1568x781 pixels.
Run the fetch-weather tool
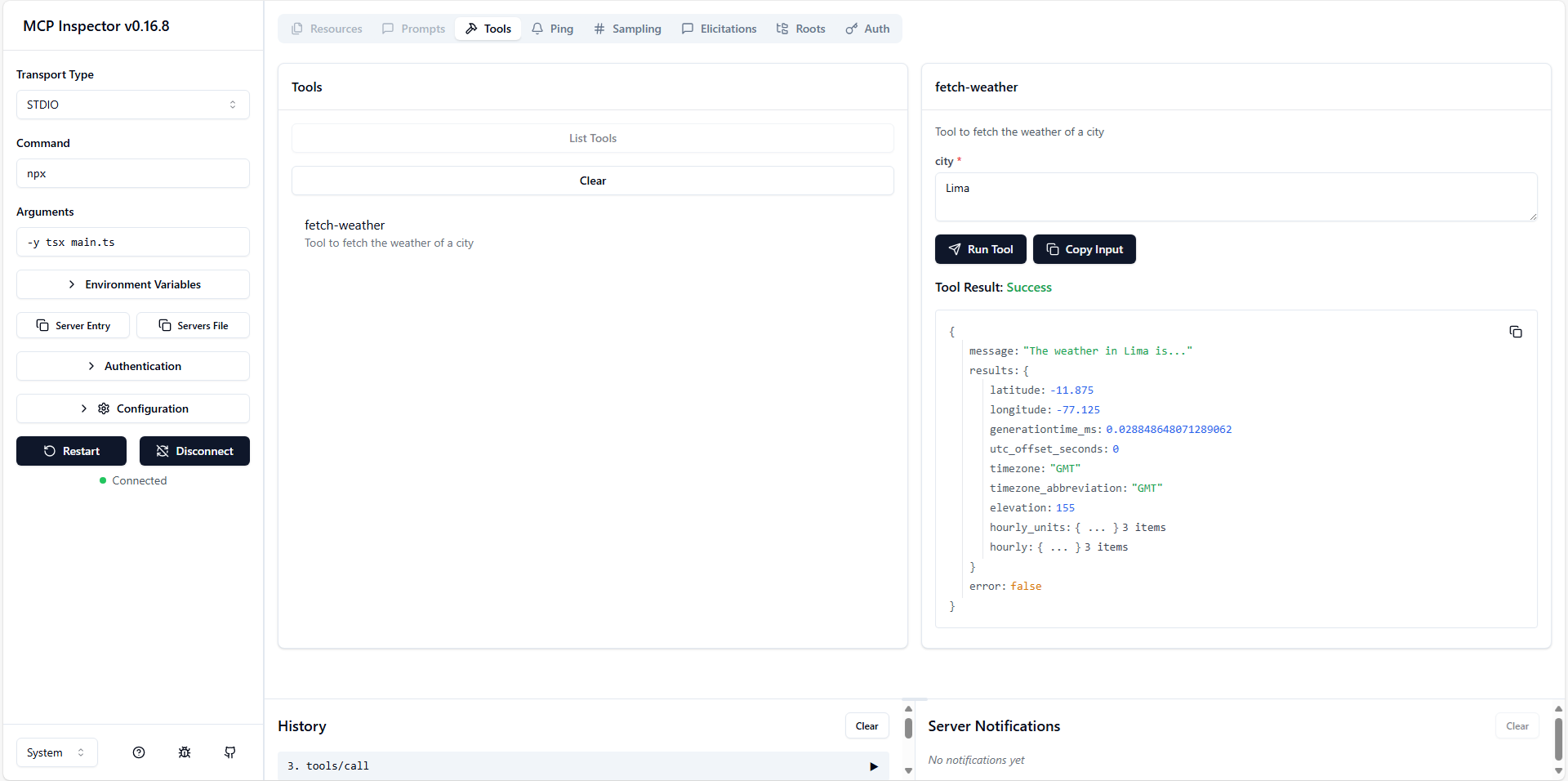coord(981,249)
